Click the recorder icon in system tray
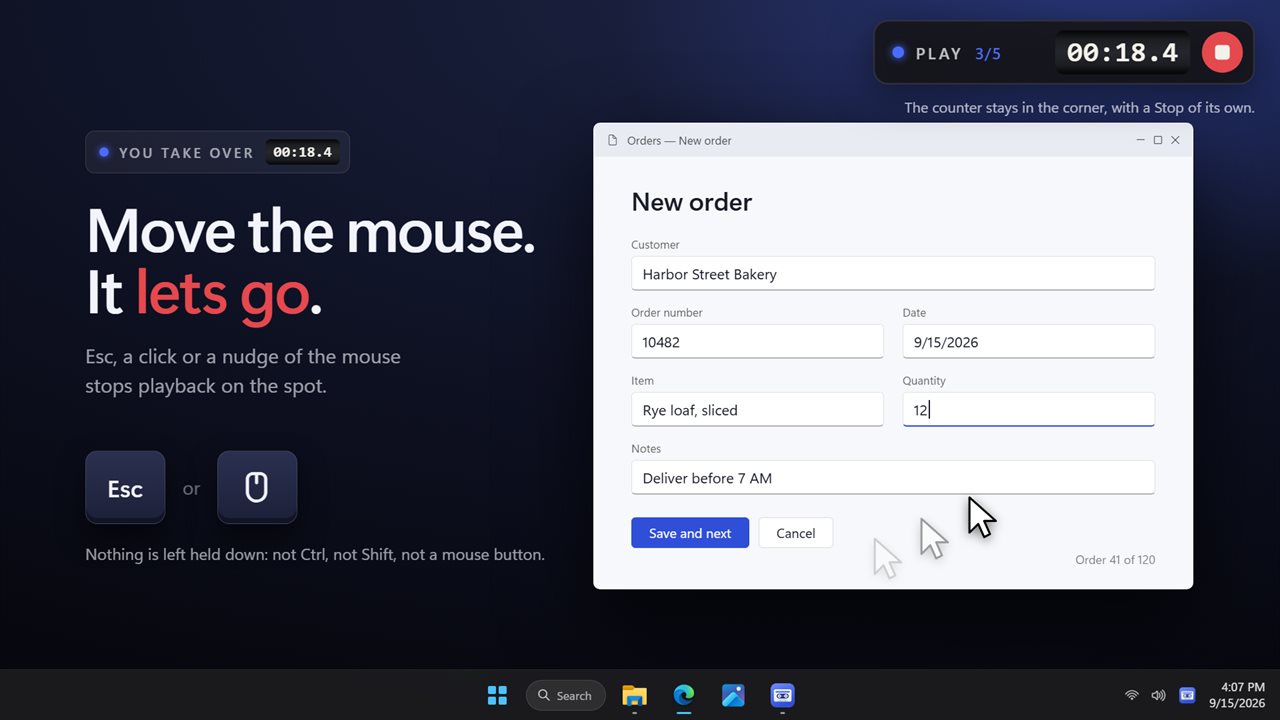Image resolution: width=1280 pixels, height=720 pixels. [1187, 695]
